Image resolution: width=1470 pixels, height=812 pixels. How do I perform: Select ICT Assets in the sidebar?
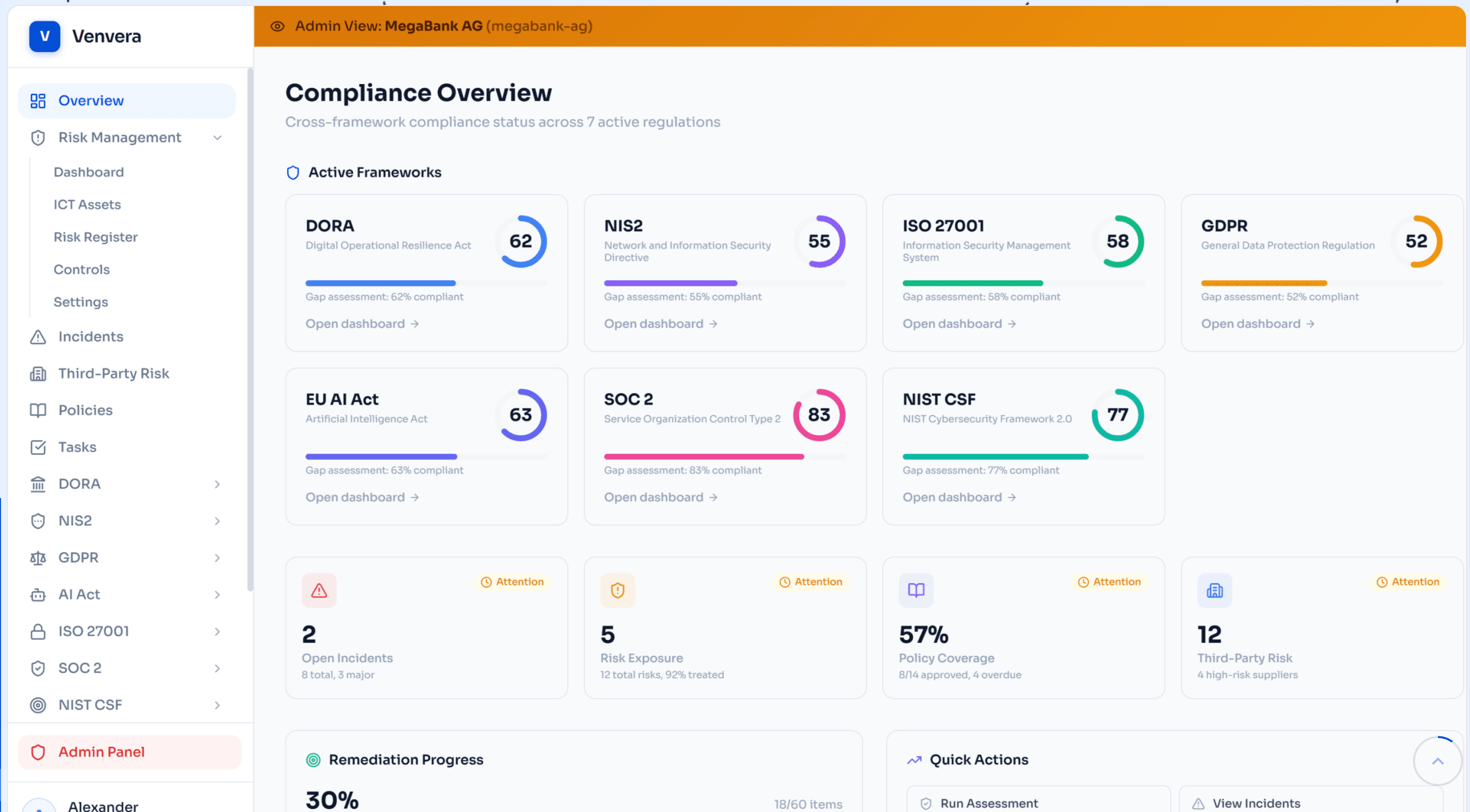[87, 204]
